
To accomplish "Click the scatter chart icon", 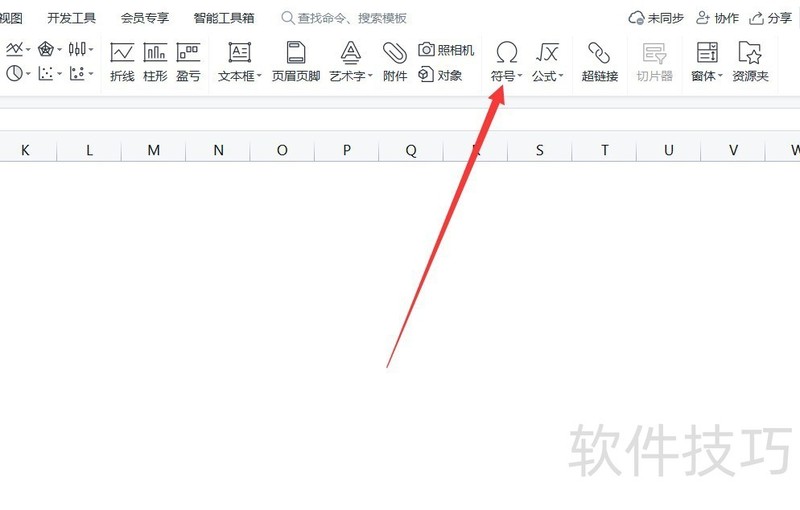I will click(x=46, y=73).
